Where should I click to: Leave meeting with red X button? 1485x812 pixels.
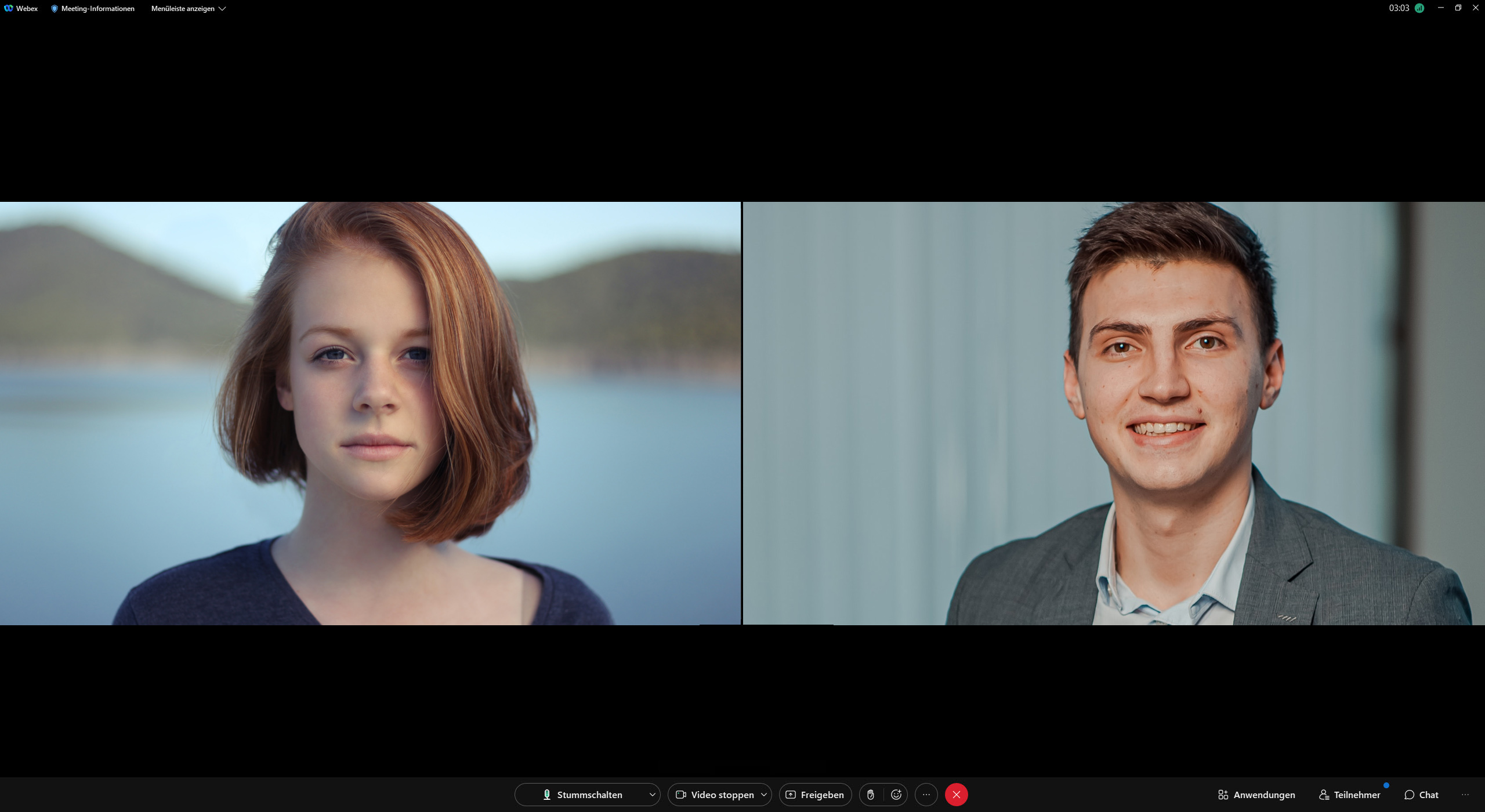[957, 795]
